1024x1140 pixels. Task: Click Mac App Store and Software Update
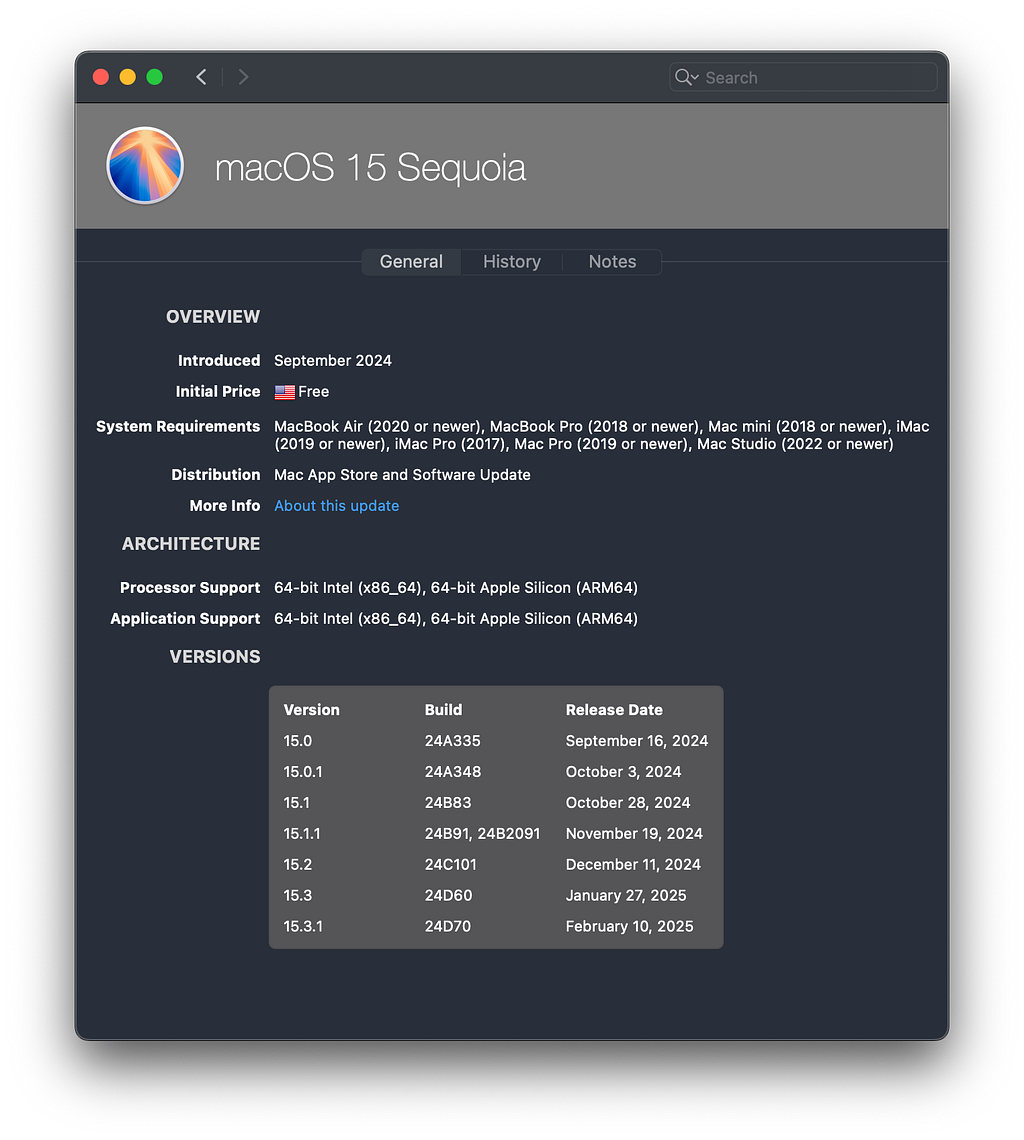click(402, 475)
